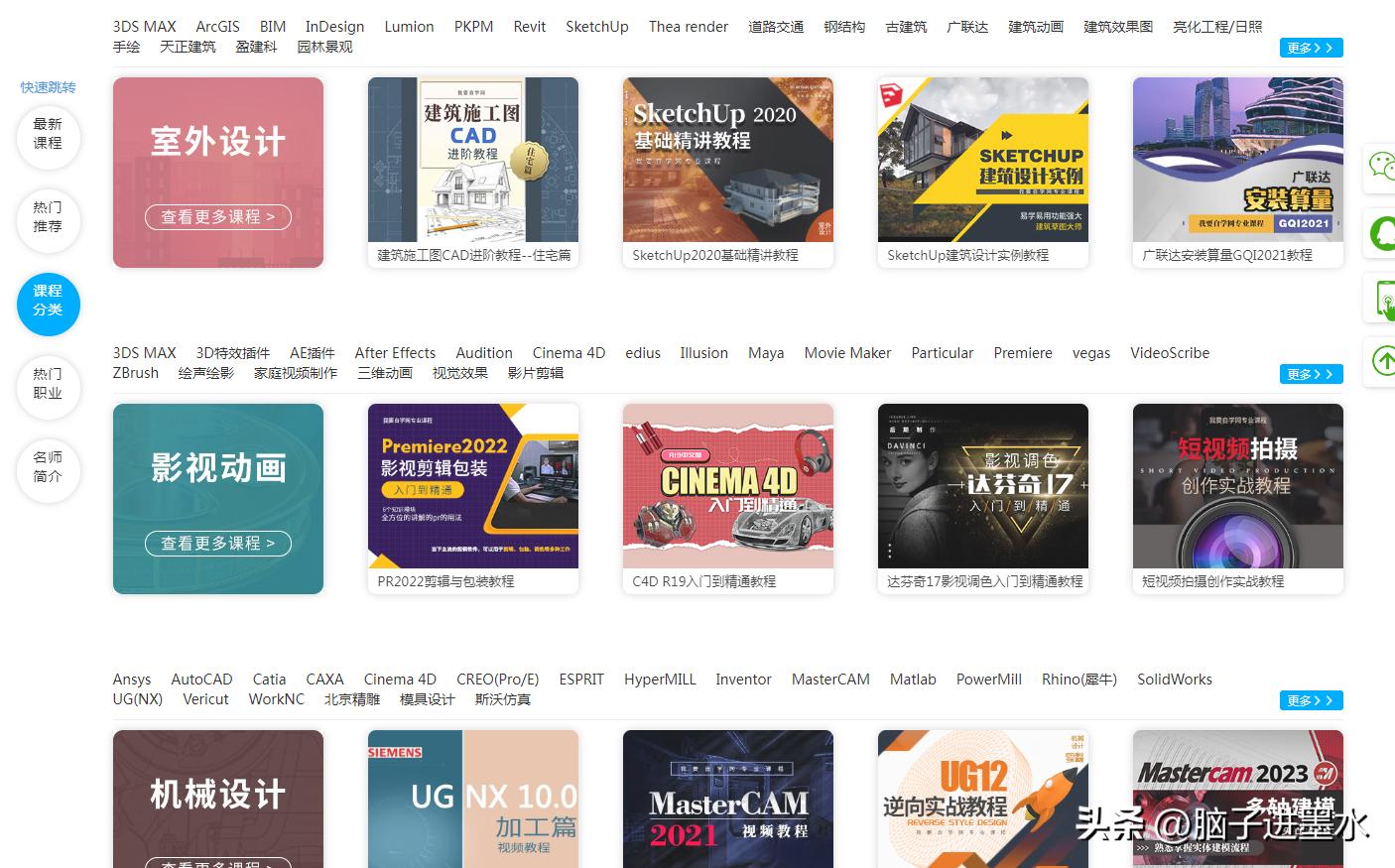Jump to 最新课程 quick-nav circle
The width and height of the screenshot is (1395, 868).
48,134
